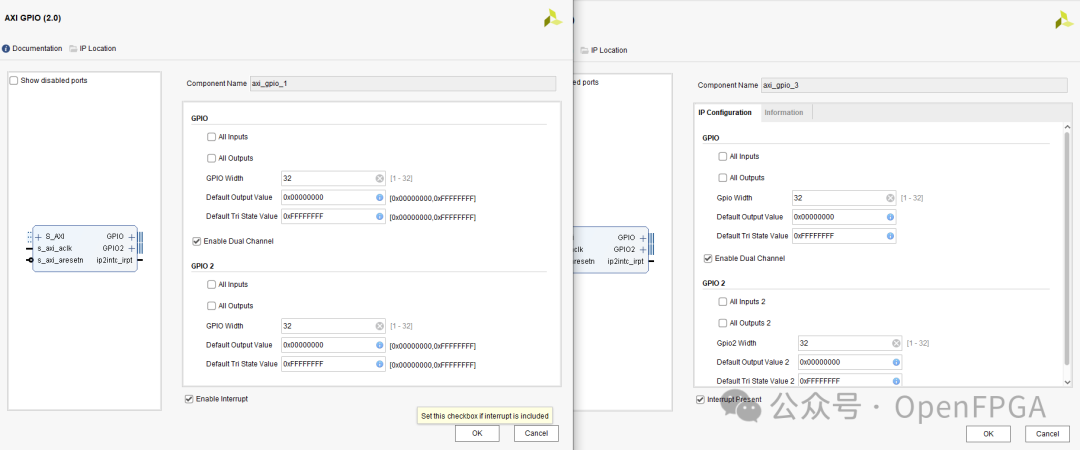This screenshot has height=450, width=1080.
Task: Click scroll up arrow in right configuration panel
Action: (1068, 127)
